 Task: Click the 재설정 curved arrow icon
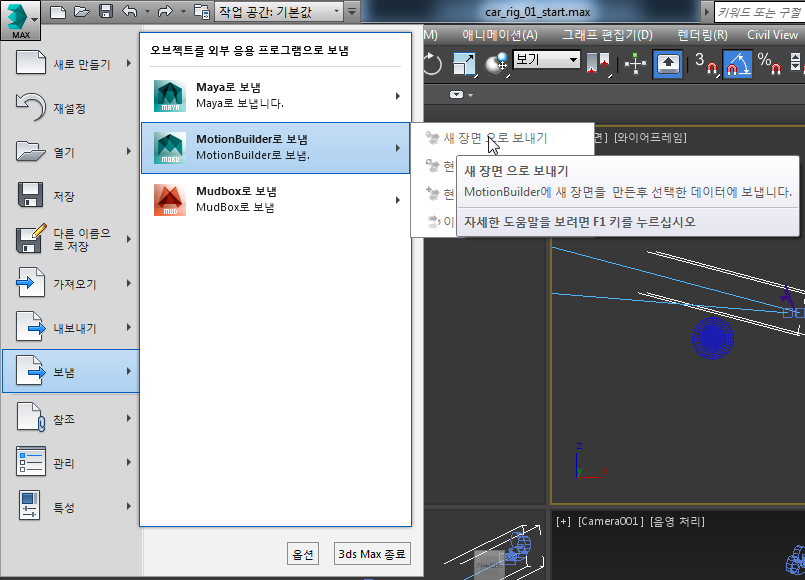[31, 107]
